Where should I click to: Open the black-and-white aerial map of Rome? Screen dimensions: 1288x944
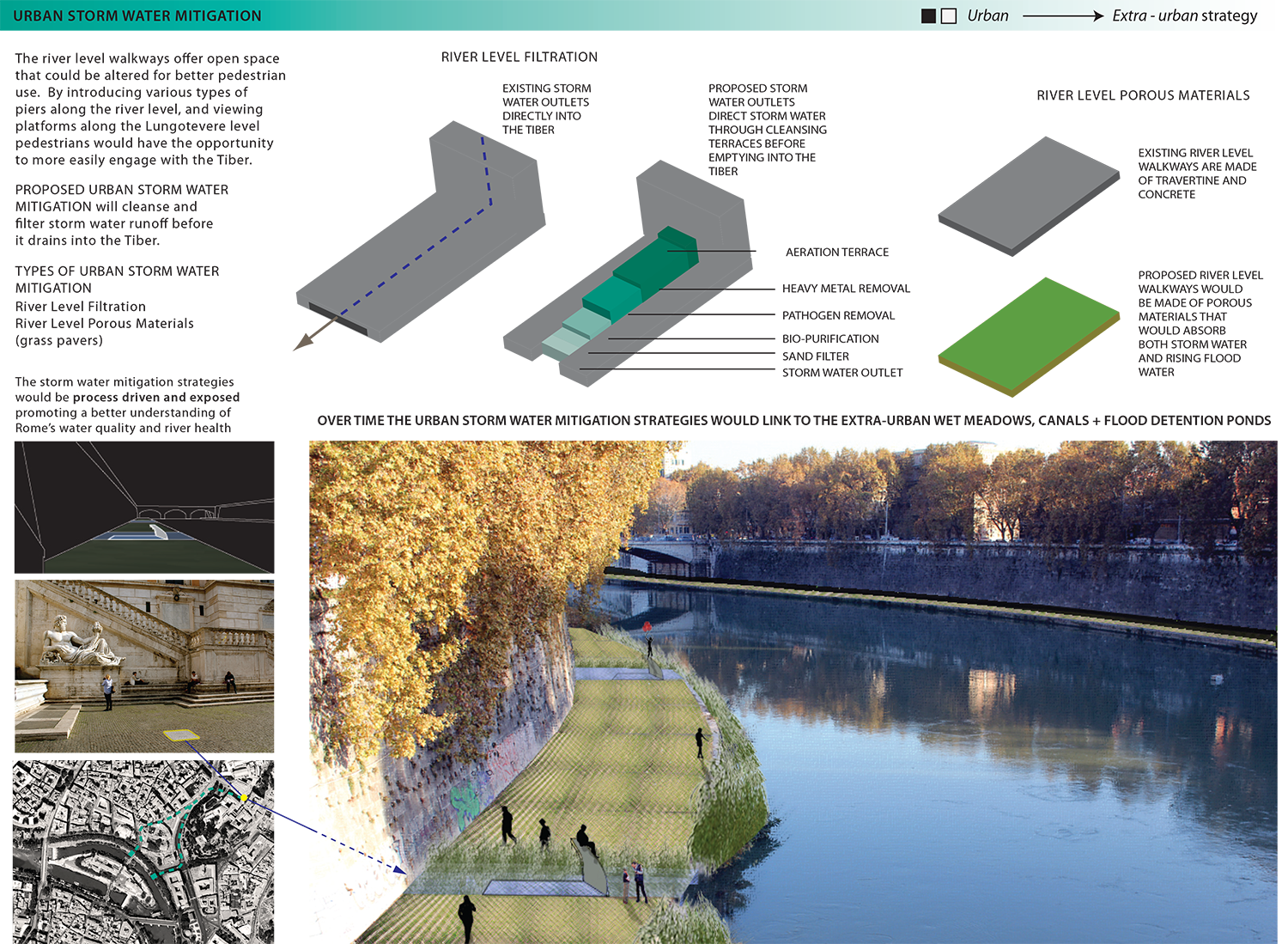coord(143,852)
